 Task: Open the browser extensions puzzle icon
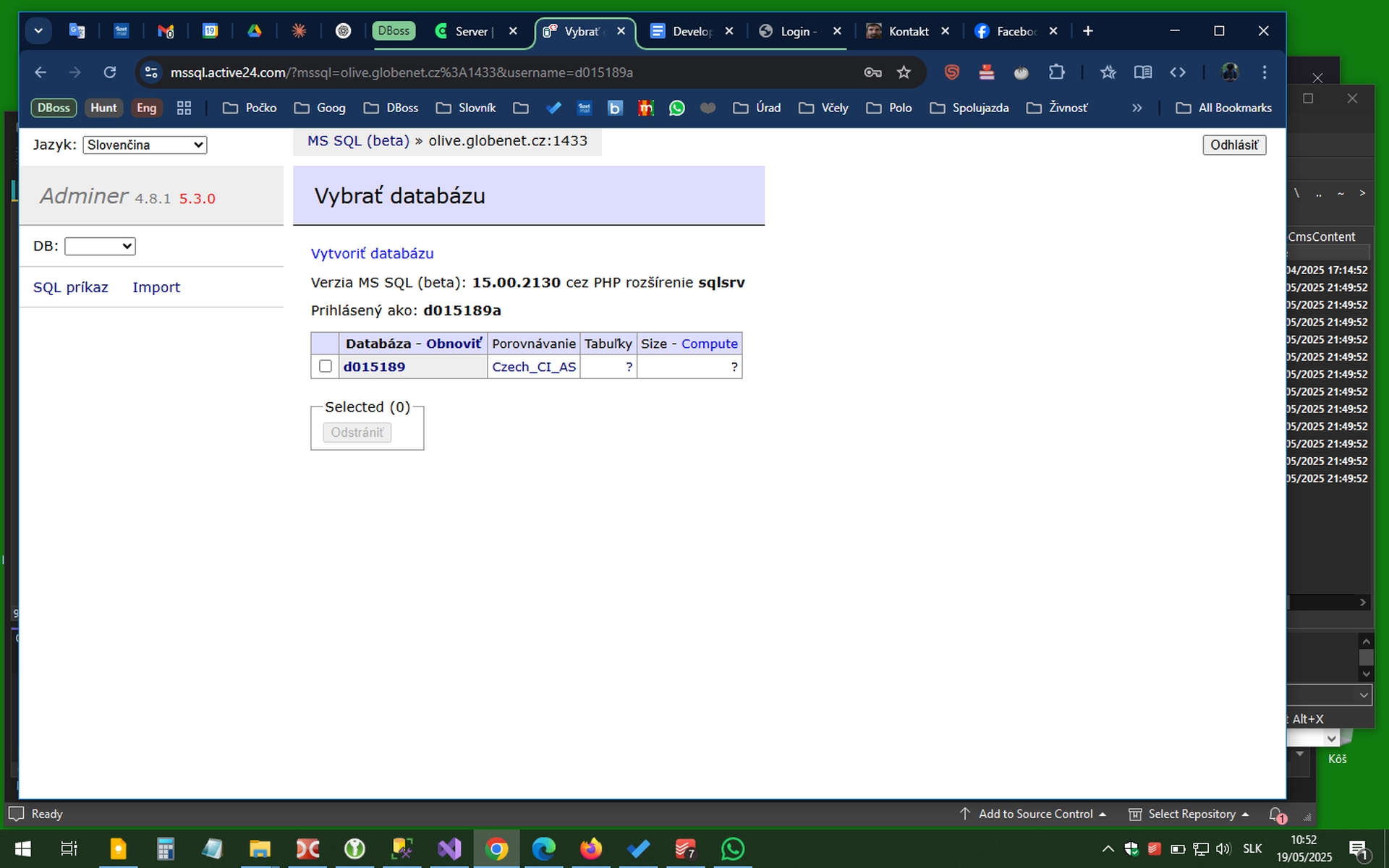[x=1056, y=72]
